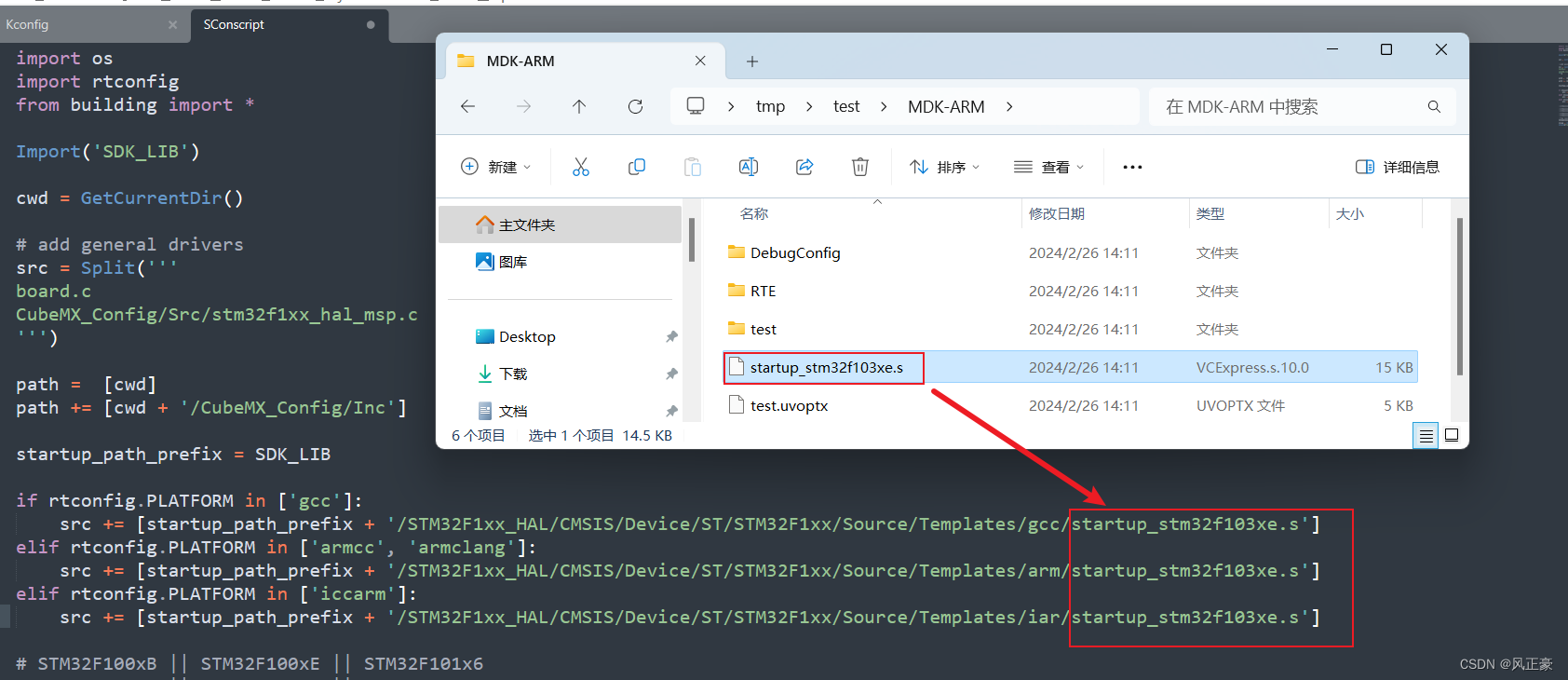This screenshot has height=680, width=1568.
Task: Click the navigation pane scrollbar
Action: (692, 239)
